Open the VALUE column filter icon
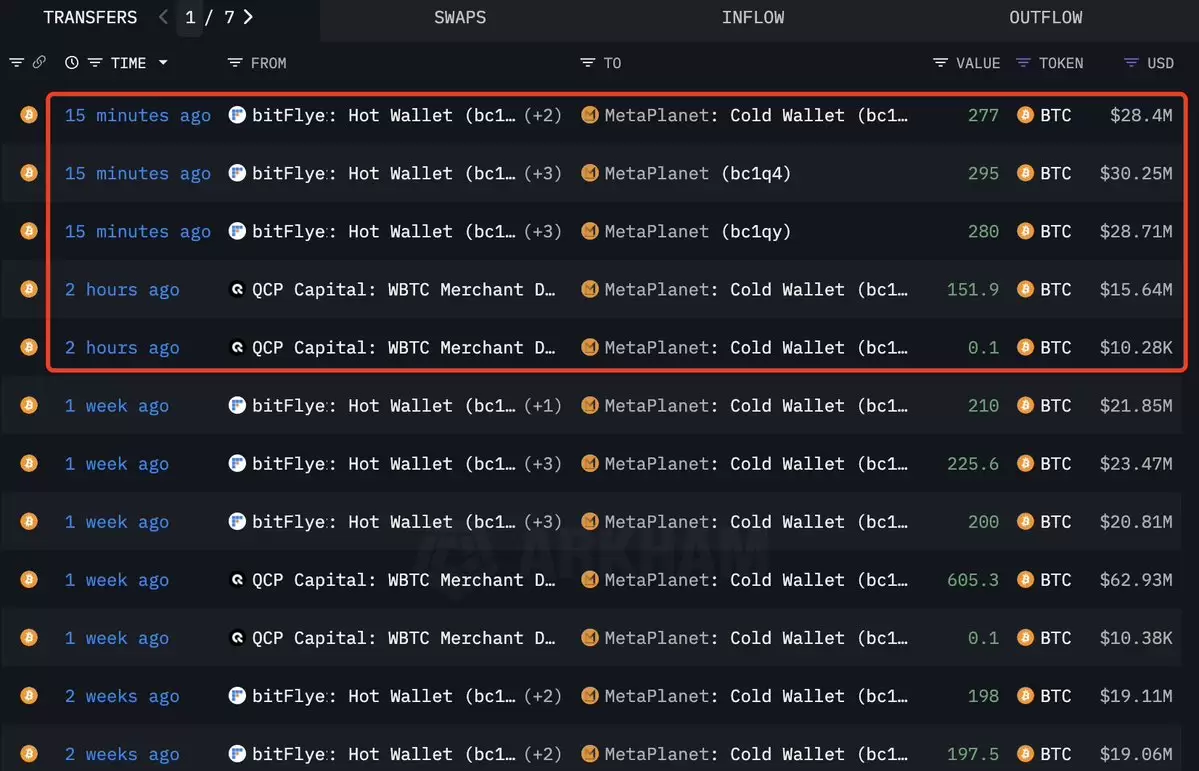 click(941, 63)
